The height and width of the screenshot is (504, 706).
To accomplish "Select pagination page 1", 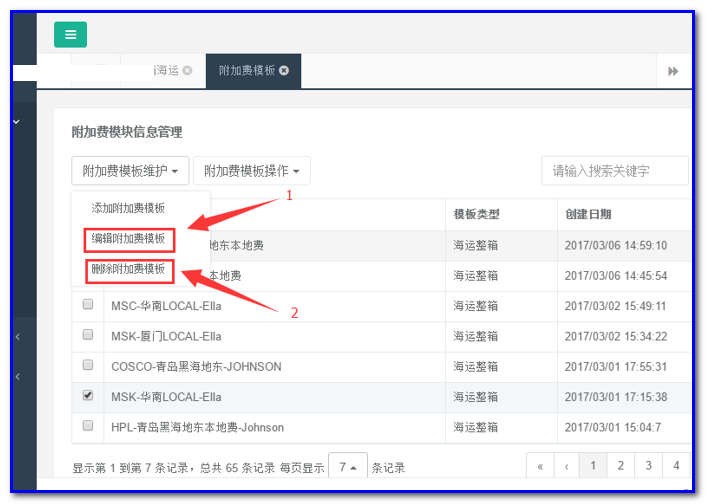I will pyautogui.click(x=593, y=466).
